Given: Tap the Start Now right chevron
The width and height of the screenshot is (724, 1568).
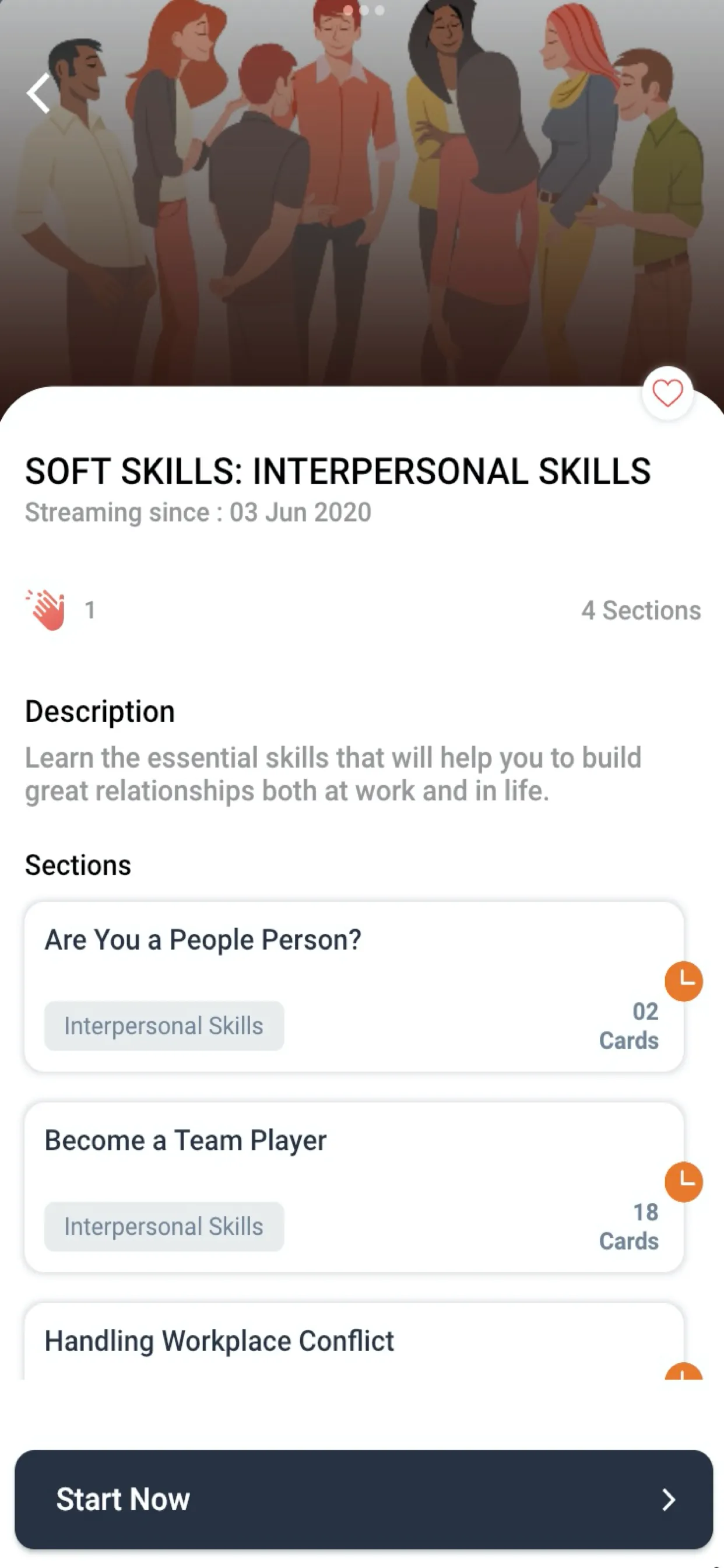Looking at the screenshot, I should (x=669, y=1499).
